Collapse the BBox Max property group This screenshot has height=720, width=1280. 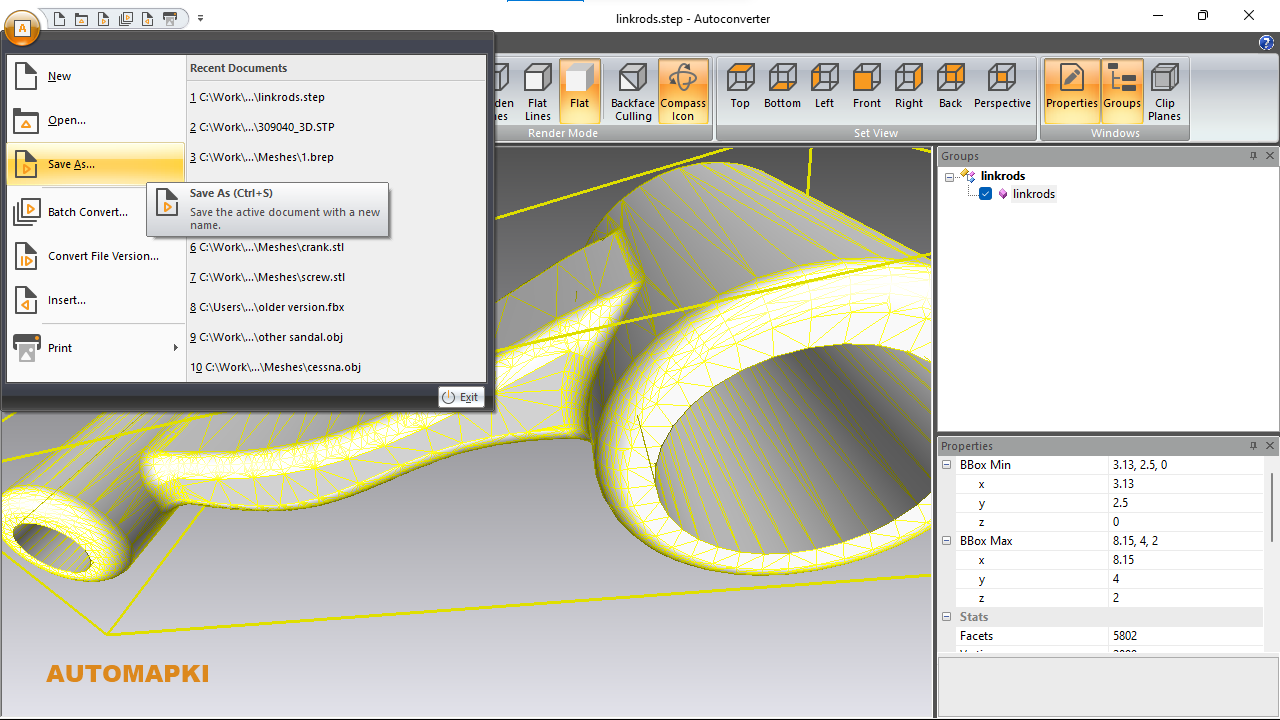coord(947,541)
